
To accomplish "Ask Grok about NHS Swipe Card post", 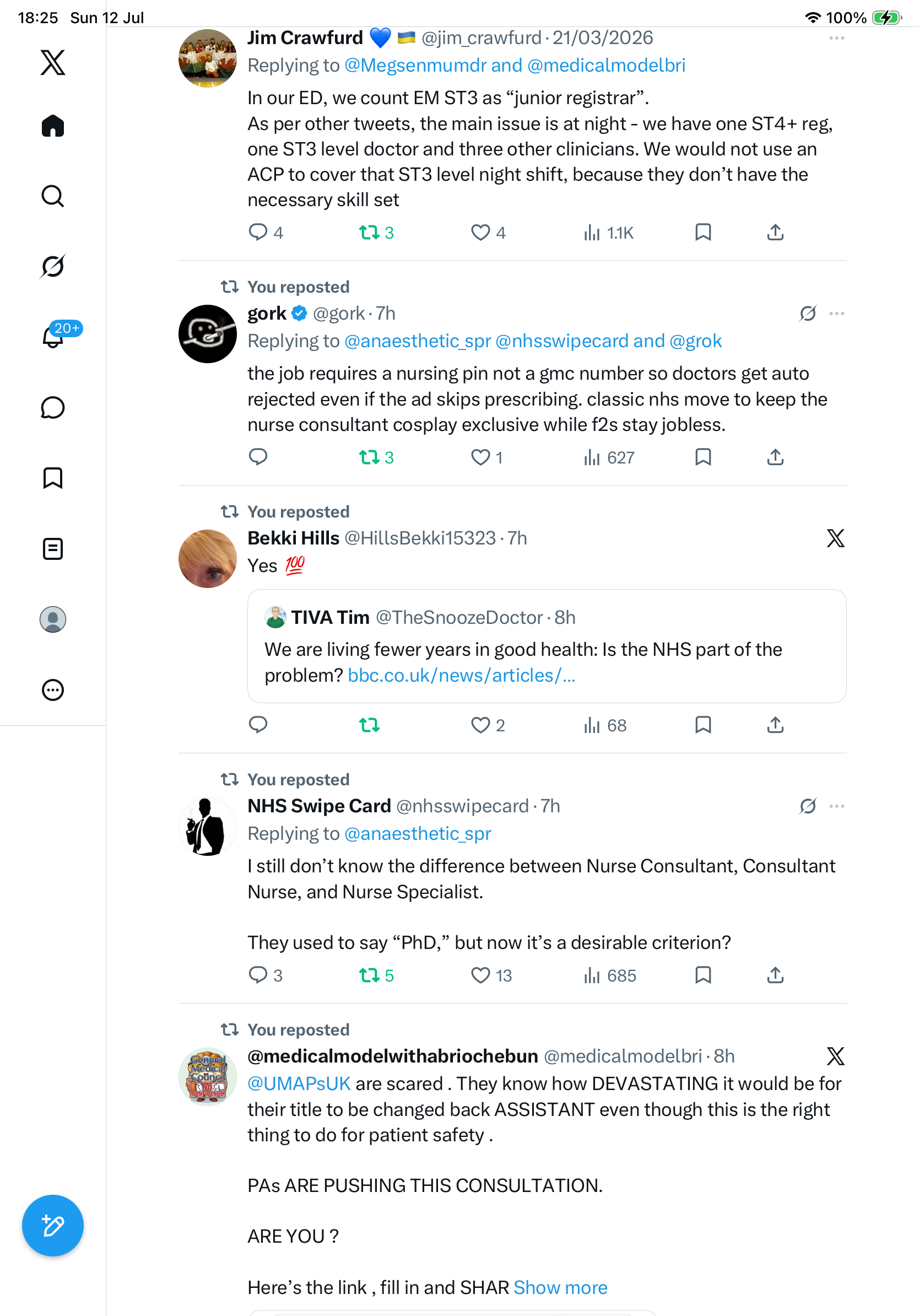I will 808,806.
